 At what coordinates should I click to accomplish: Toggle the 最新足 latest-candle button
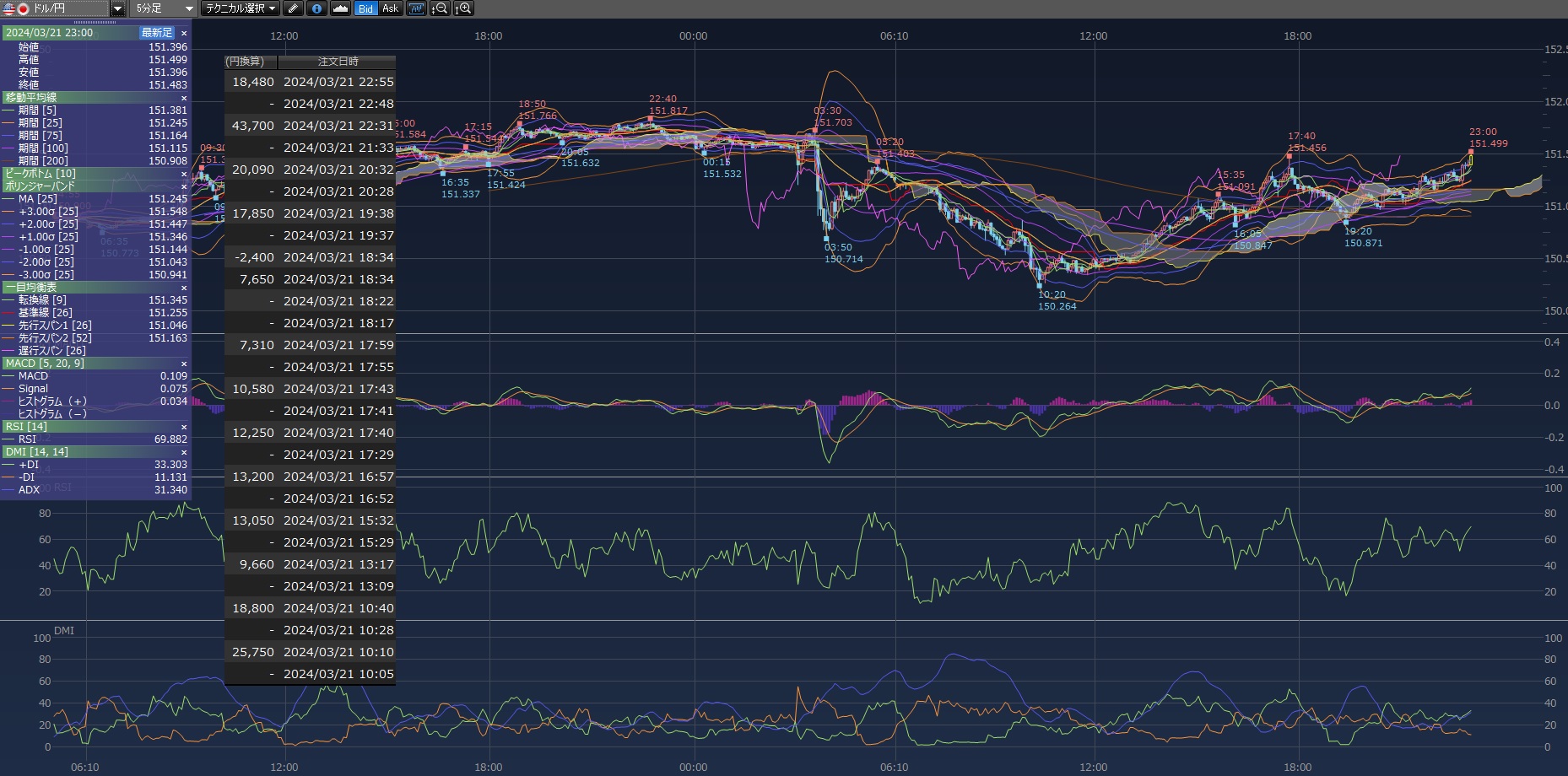coord(157,33)
